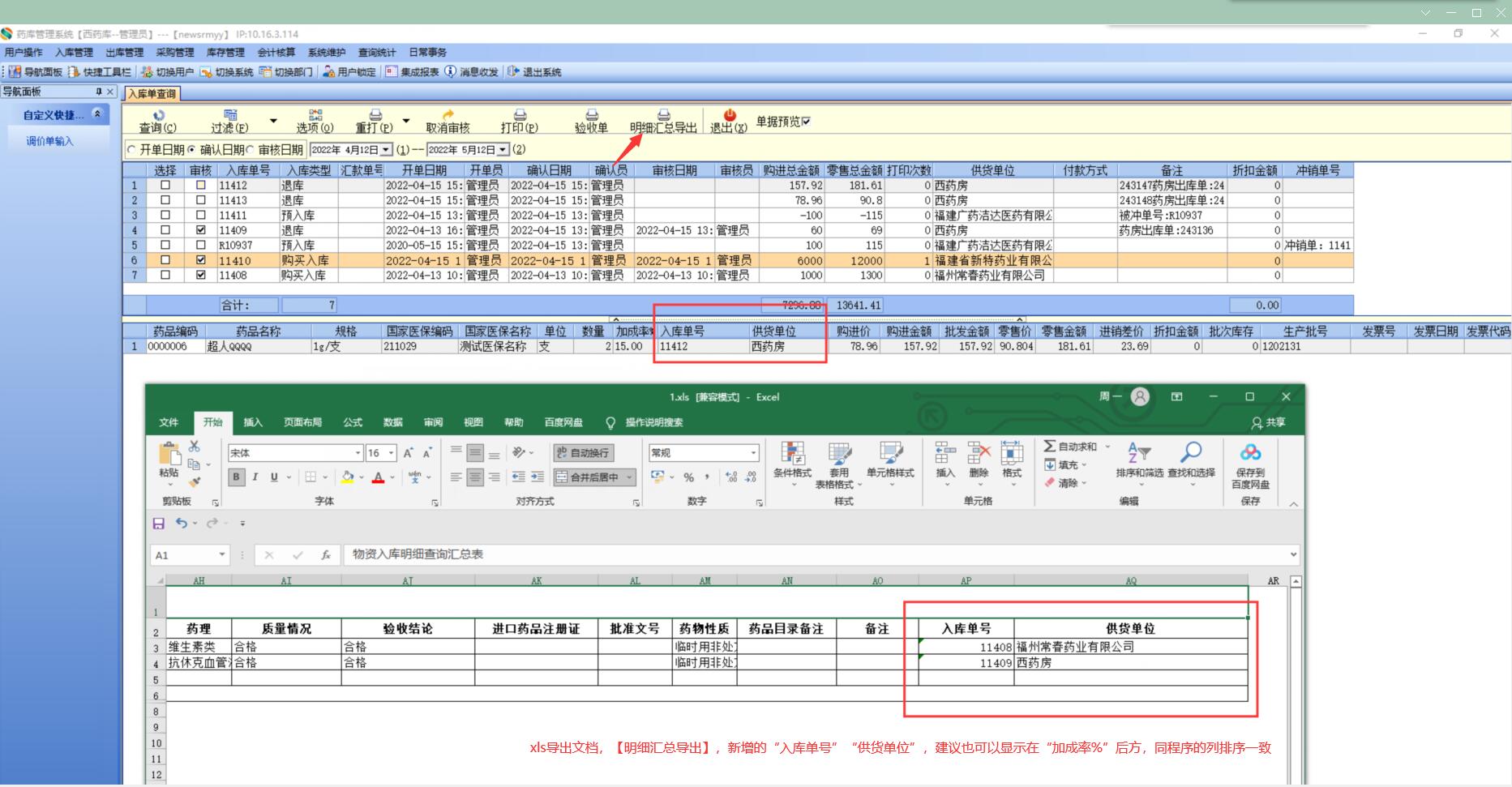The height and width of the screenshot is (787, 1512).
Task: Click 自动求和 AutoSum in Excel
Action: point(1071,447)
